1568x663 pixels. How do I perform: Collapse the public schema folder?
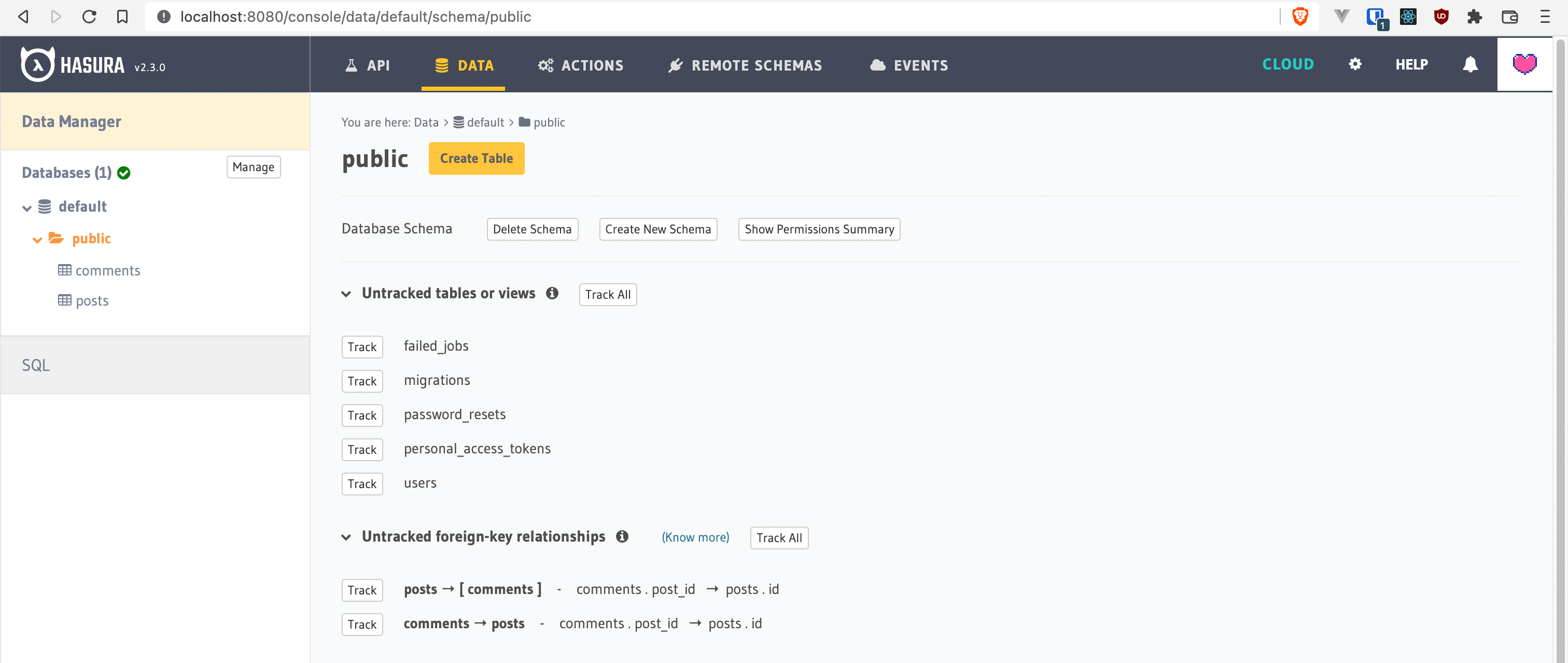point(37,239)
